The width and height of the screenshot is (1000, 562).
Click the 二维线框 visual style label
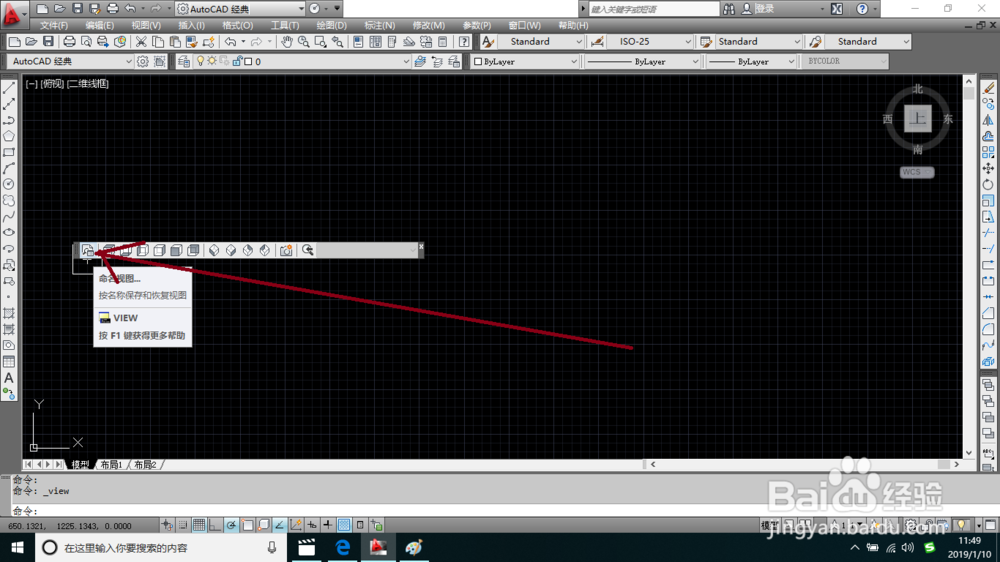[88, 84]
